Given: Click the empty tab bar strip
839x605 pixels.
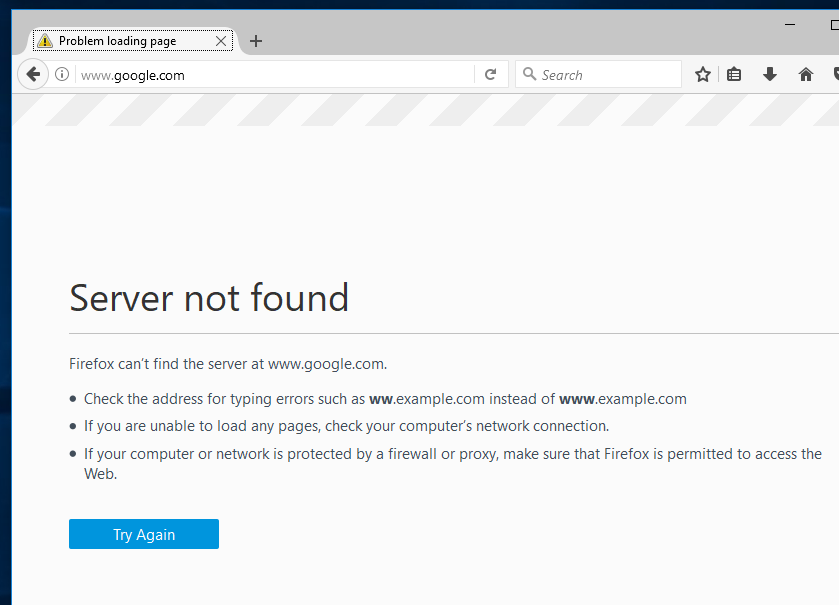Looking at the screenshot, I should pos(500,40).
